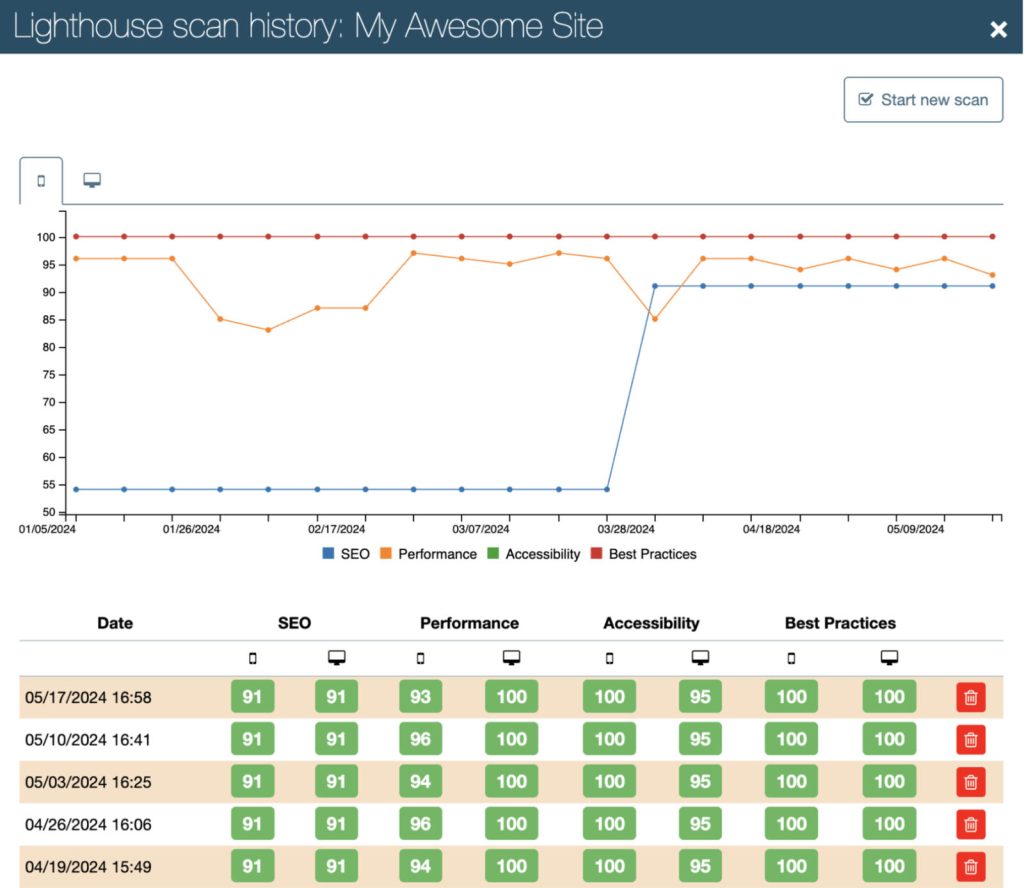Click mobile Performance score 93 for 05/17/2024
The image size is (1024, 888).
click(x=421, y=697)
